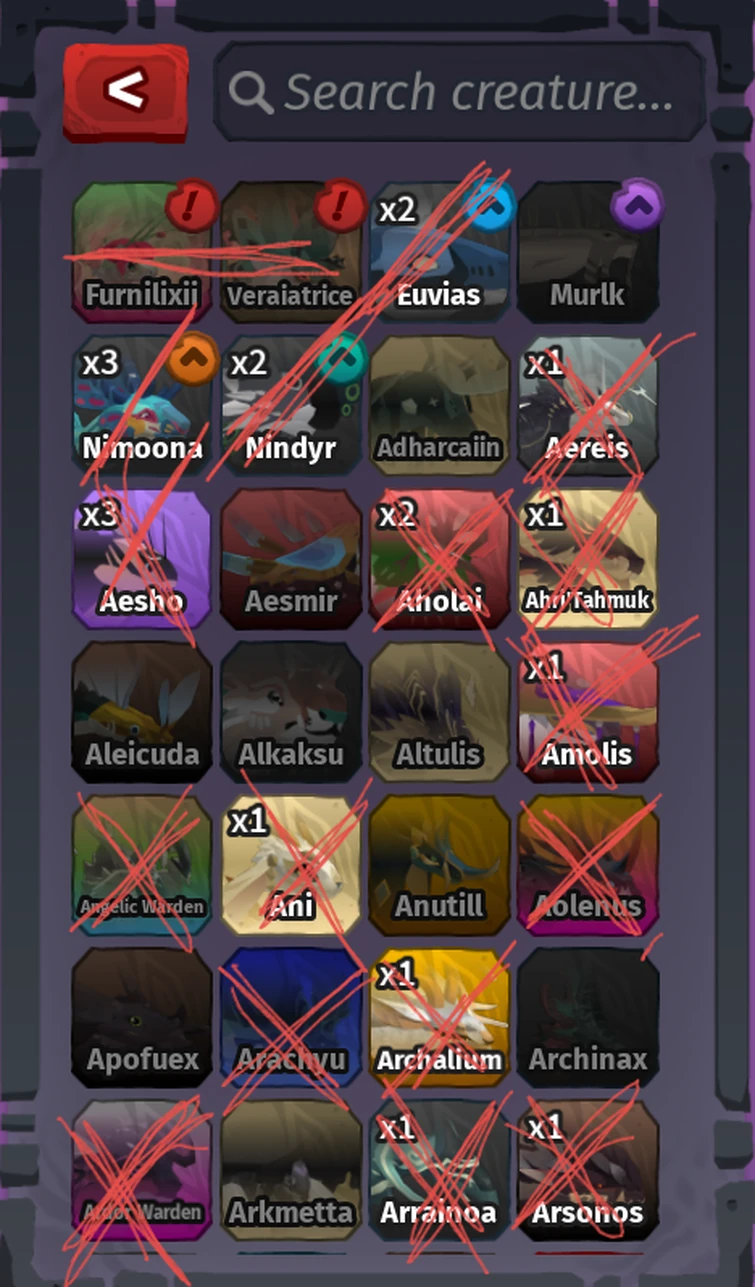Click the magnifying glass search icon
Viewport: 755px width, 1287px height.
coord(250,93)
